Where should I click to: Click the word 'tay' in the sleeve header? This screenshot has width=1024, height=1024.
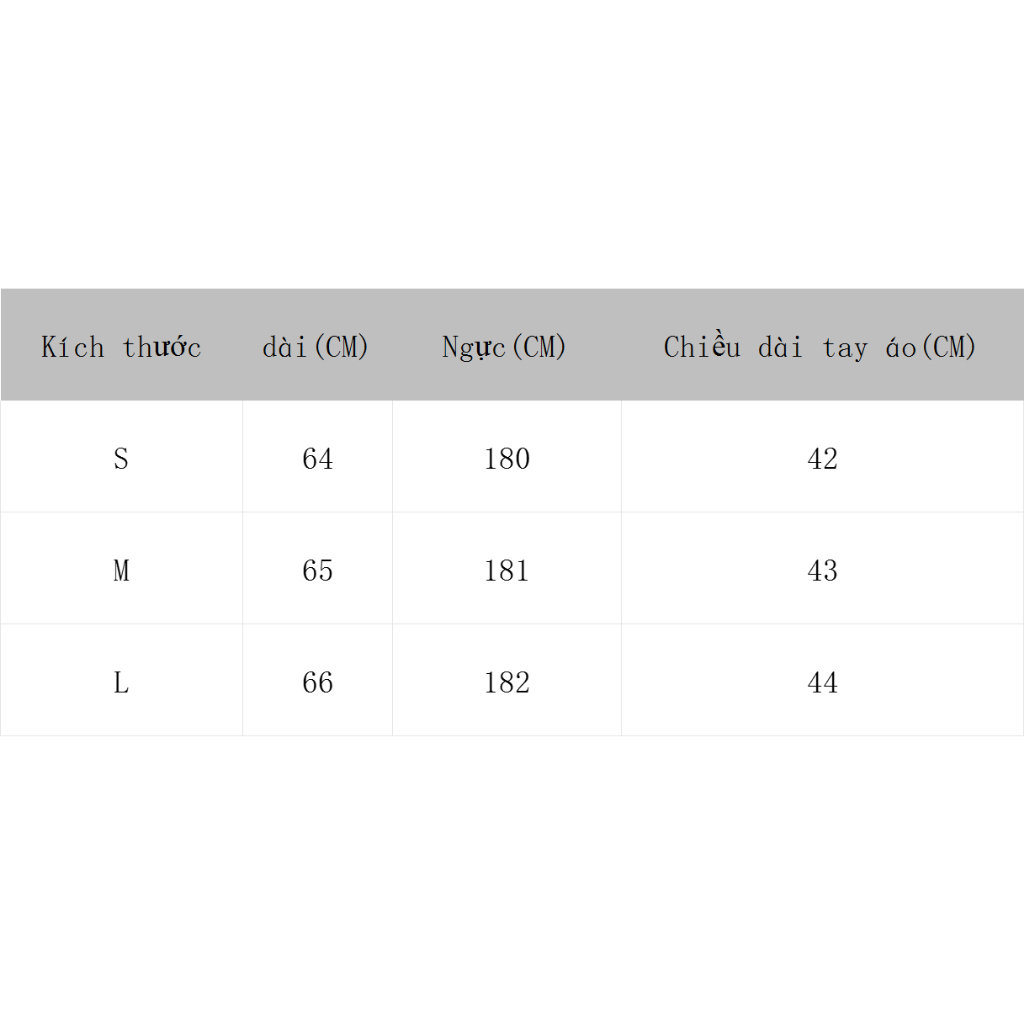click(x=845, y=348)
